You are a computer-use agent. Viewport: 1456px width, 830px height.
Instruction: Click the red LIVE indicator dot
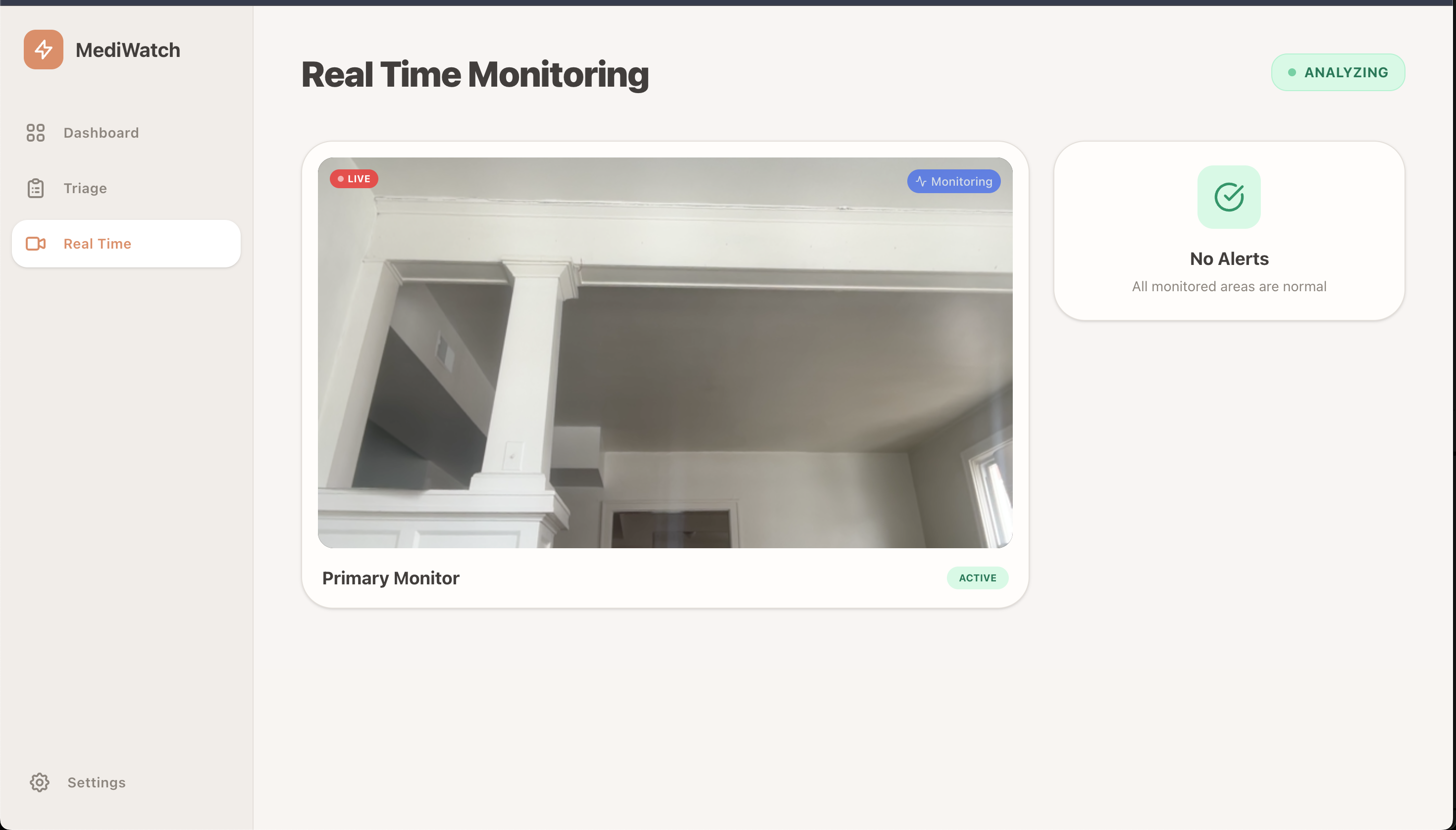pyautogui.click(x=340, y=179)
